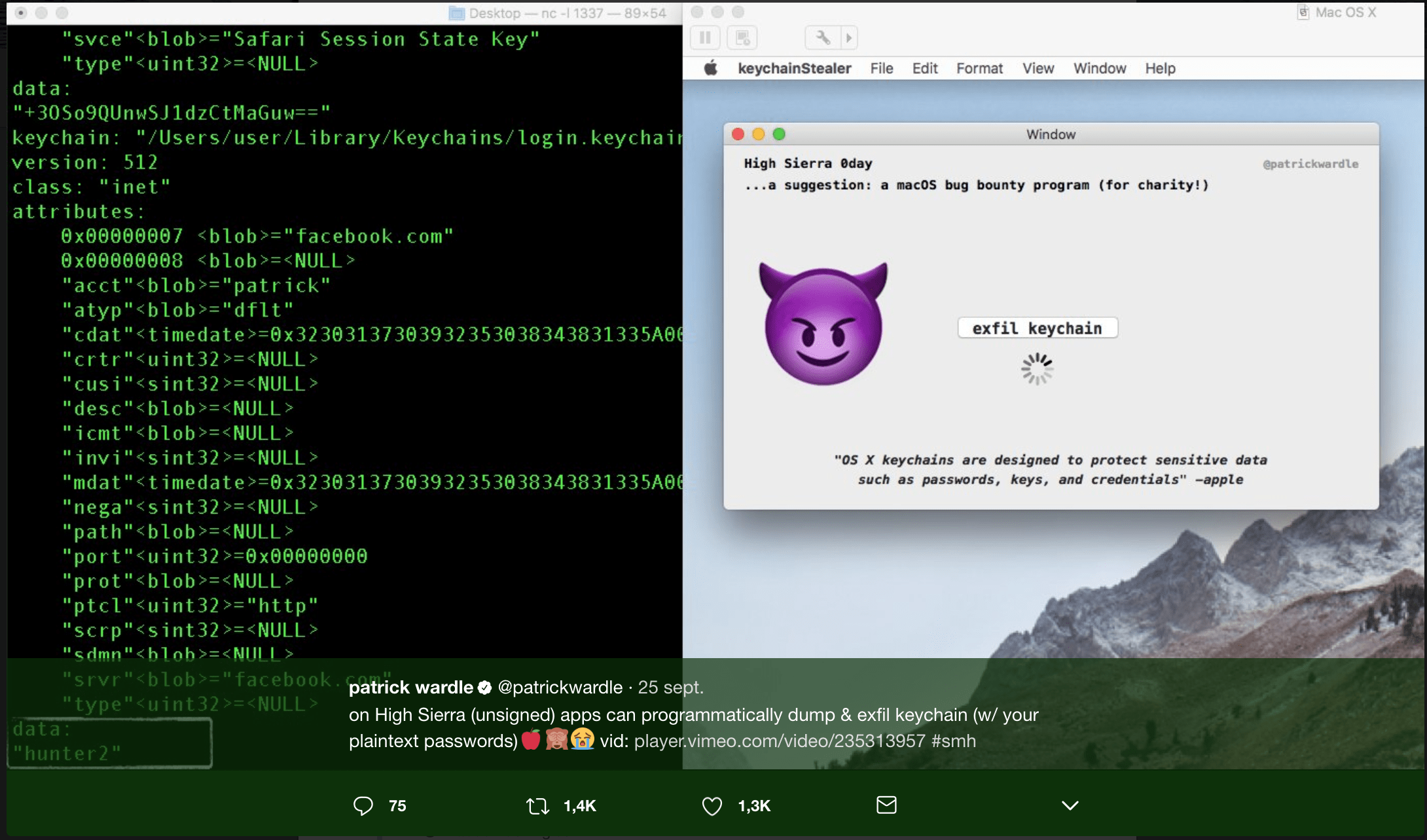Open VM settings wrench icon

point(822,37)
